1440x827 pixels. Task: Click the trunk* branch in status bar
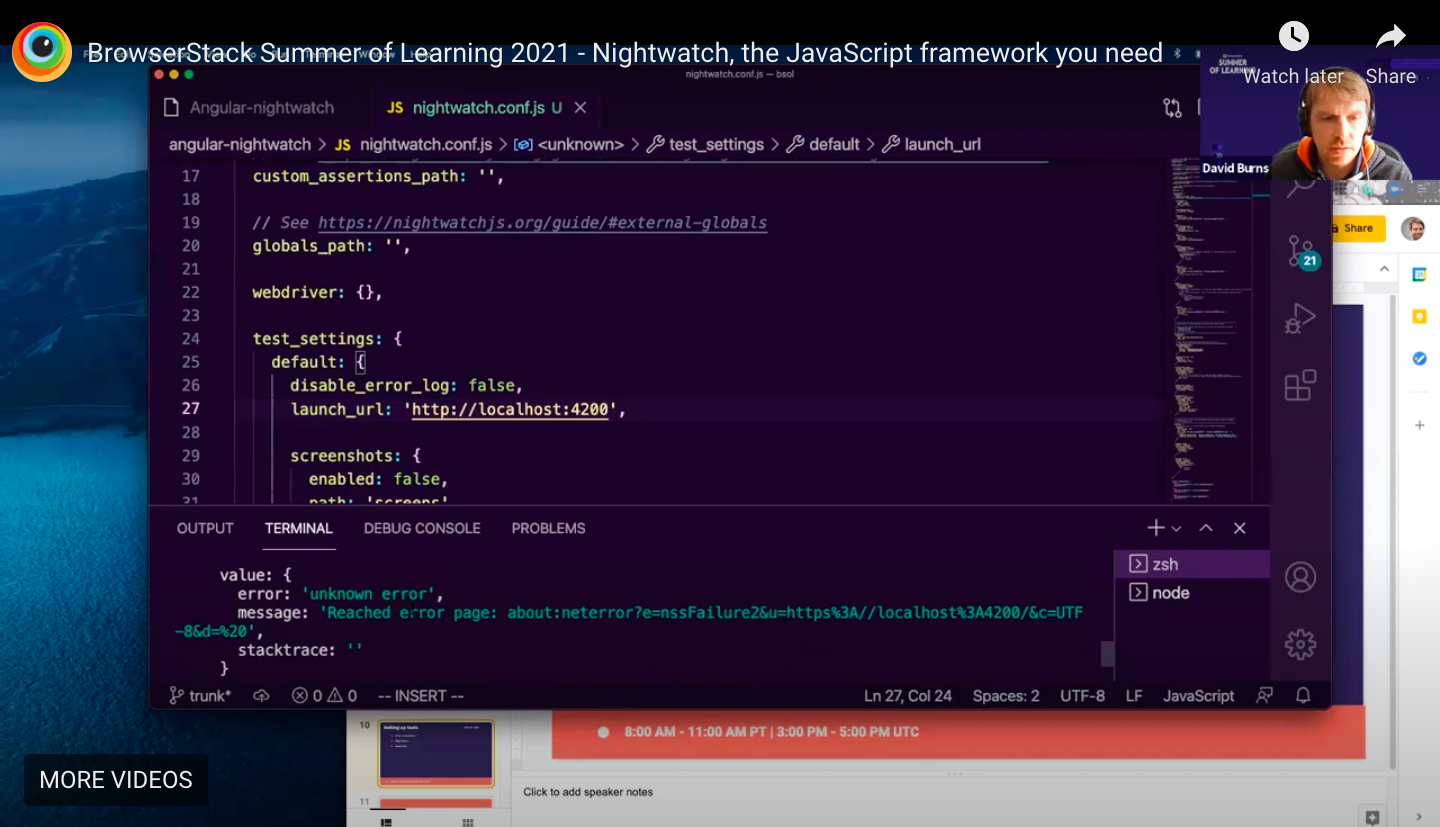[x=200, y=696]
